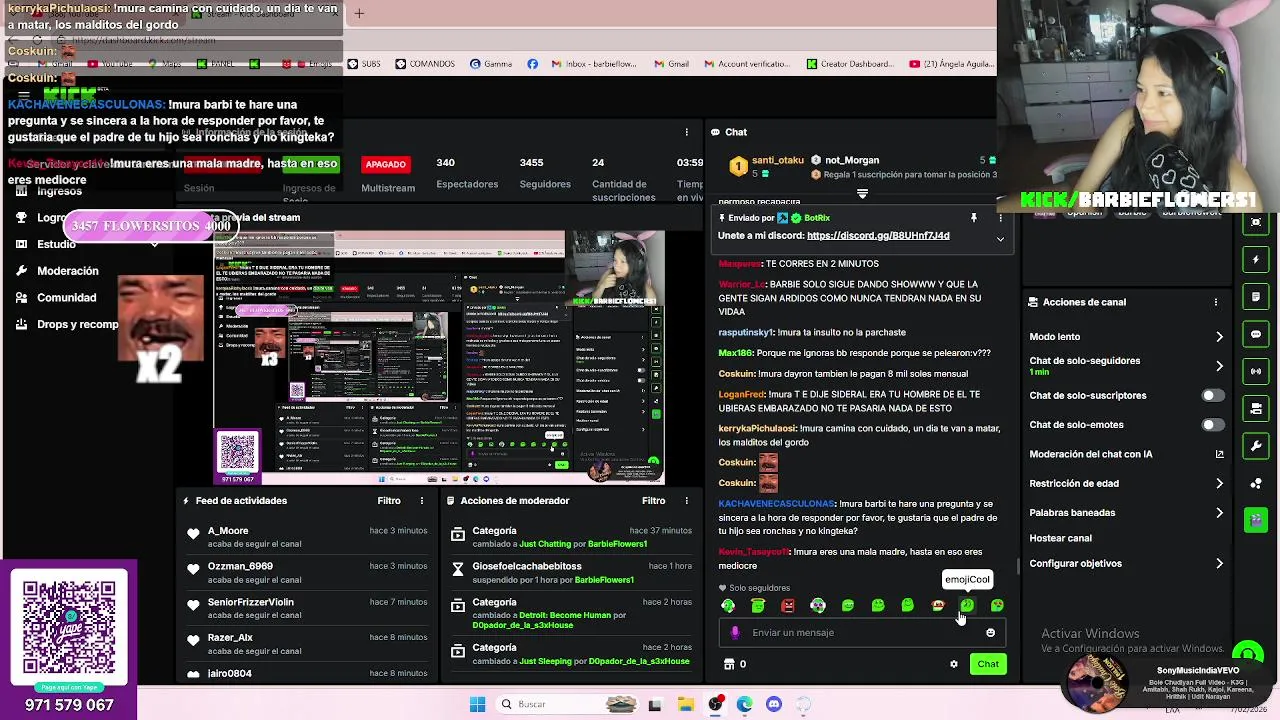Image resolution: width=1280 pixels, height=720 pixels.
Task: Open Filtro in Feed de actividades
Action: [389, 501]
